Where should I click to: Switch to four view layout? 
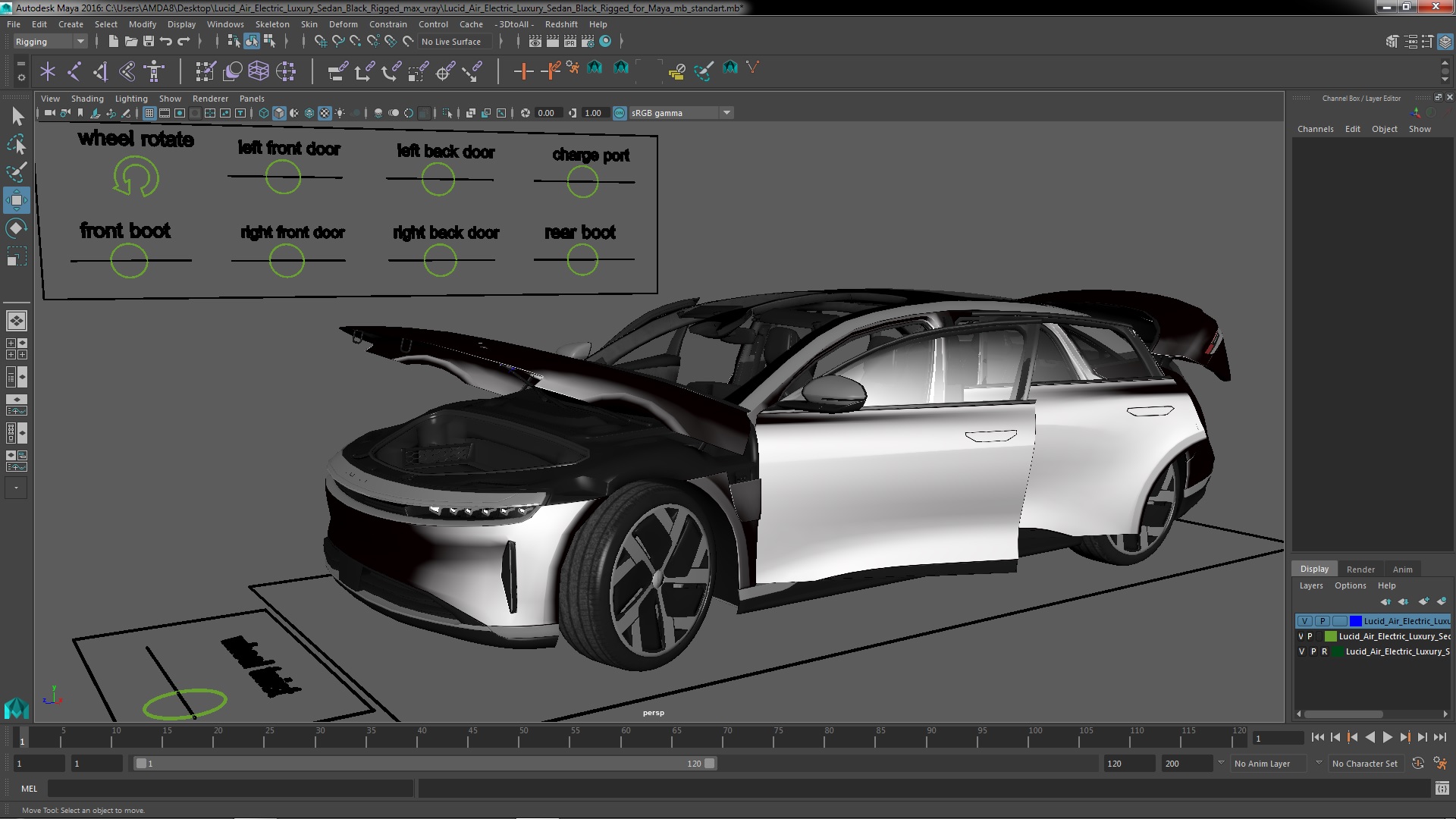17,349
